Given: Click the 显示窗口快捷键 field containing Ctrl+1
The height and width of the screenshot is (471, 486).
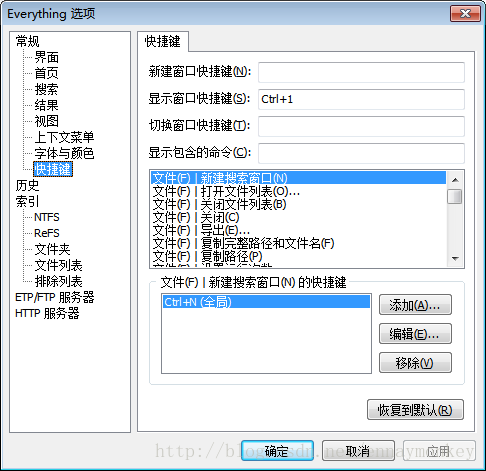Looking at the screenshot, I should click(361, 99).
